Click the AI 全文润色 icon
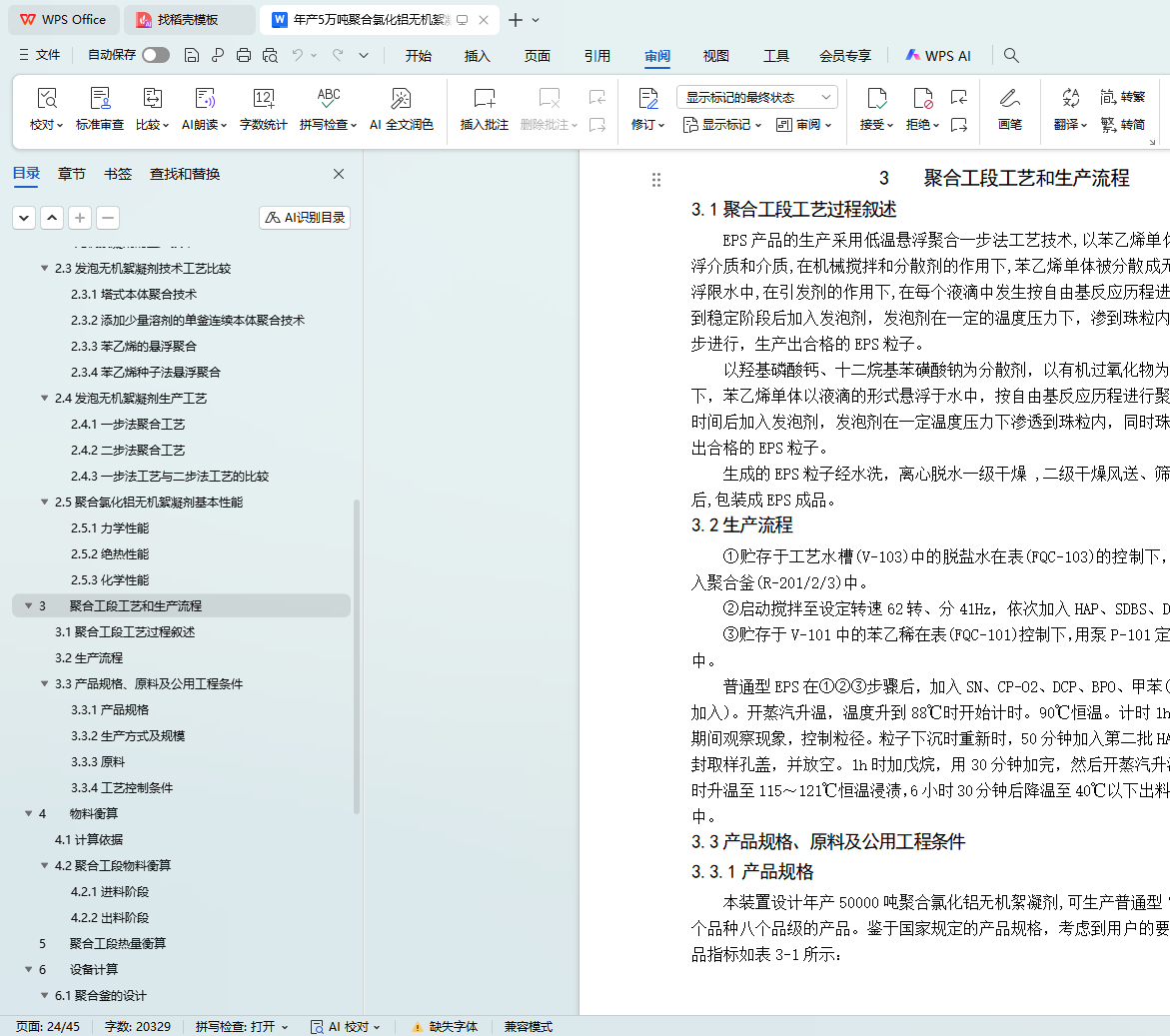Viewport: 1170px width, 1036px height. coord(401,99)
